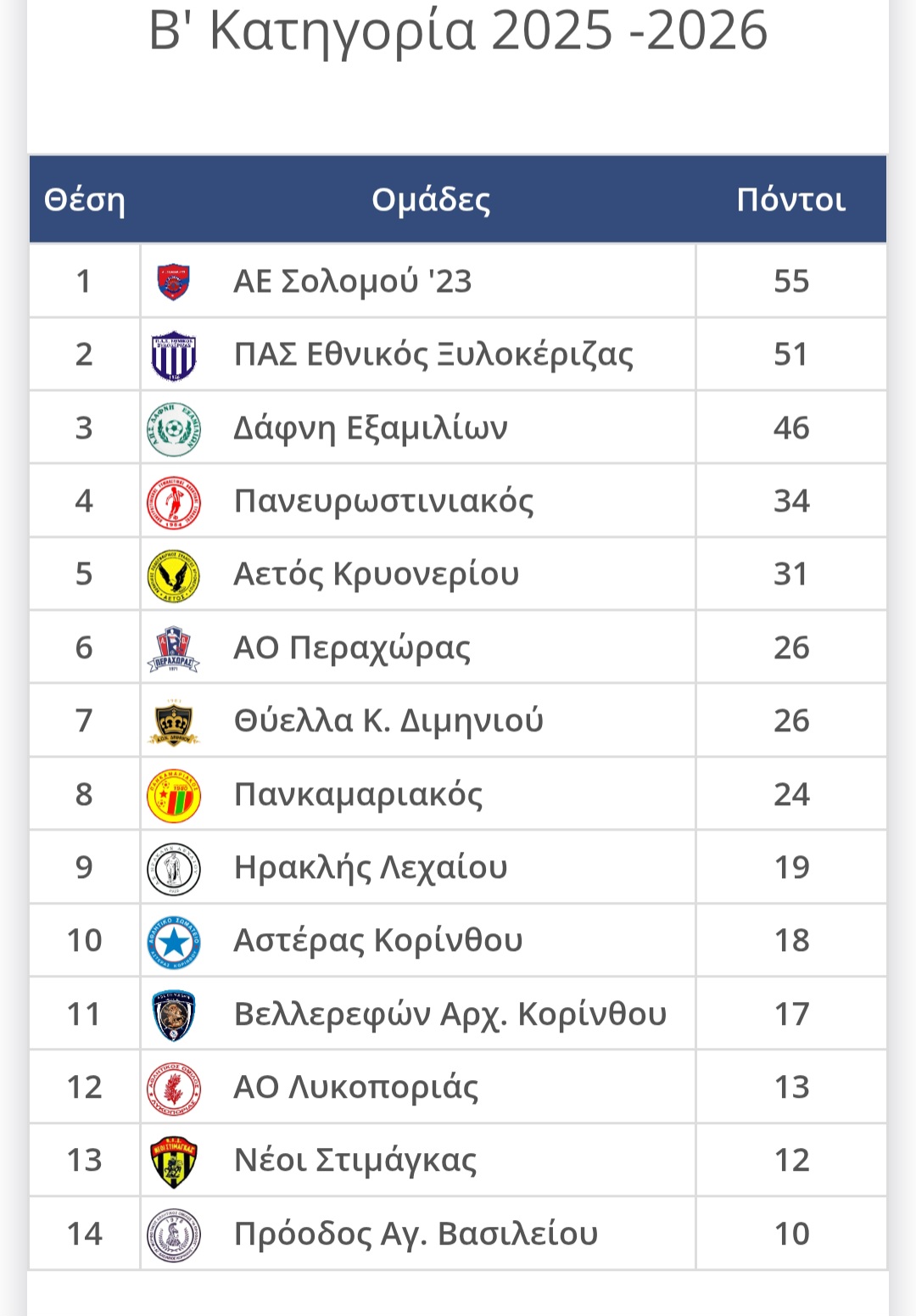
Task: Click the Θύελλα Κ. Διμηνιού crown crest
Action: click(174, 722)
